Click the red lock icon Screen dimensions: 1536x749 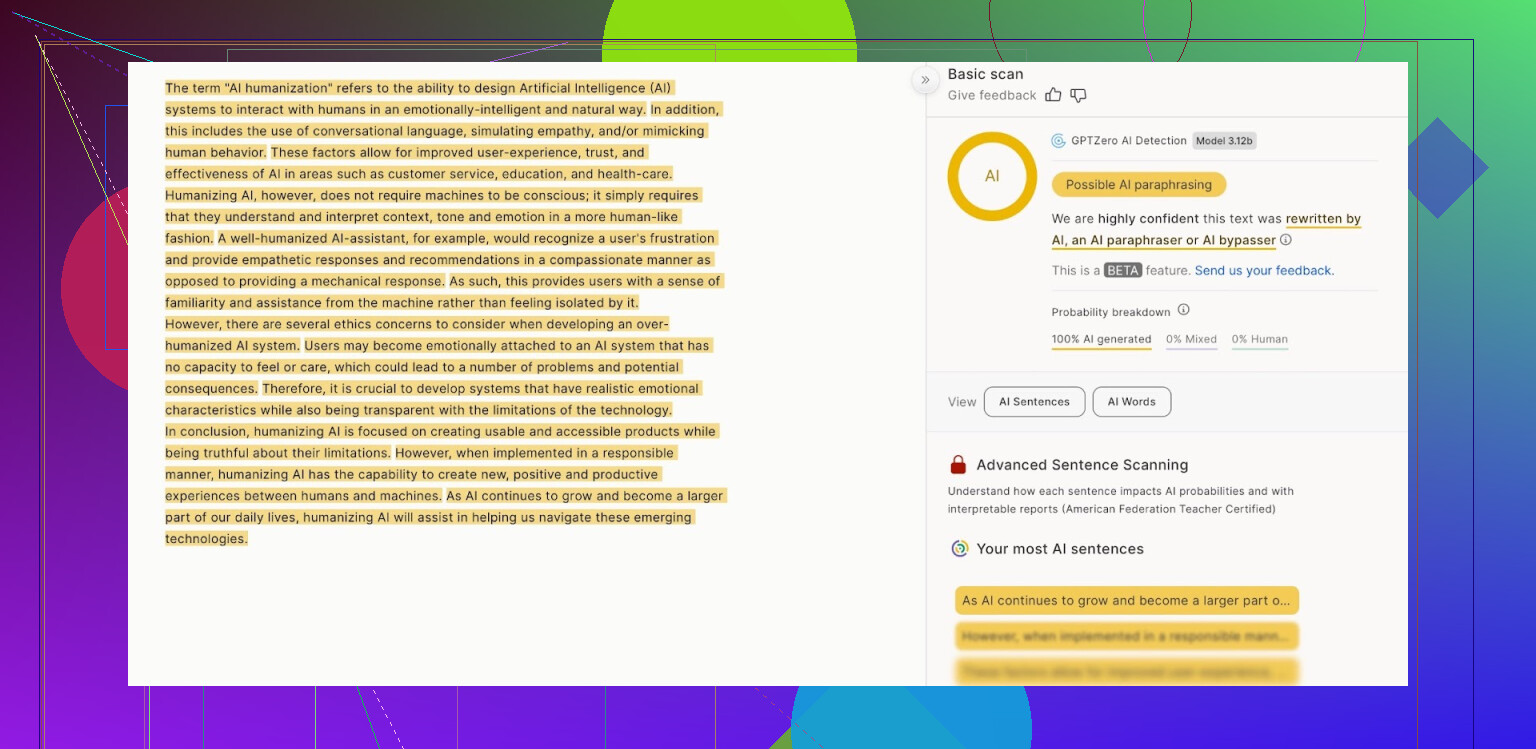point(958,465)
